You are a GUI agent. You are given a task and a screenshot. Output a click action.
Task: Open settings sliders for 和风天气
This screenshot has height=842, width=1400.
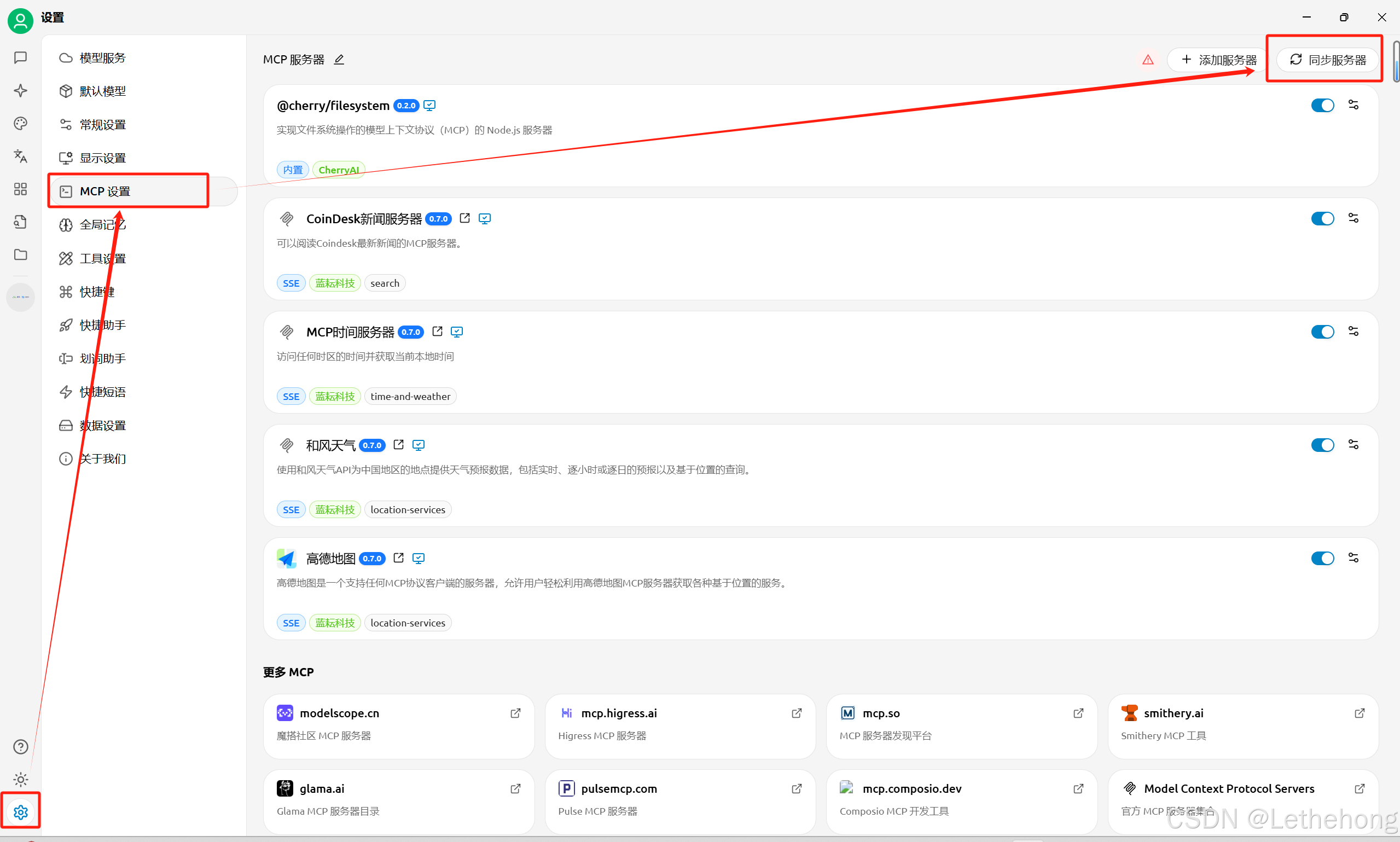click(1353, 445)
